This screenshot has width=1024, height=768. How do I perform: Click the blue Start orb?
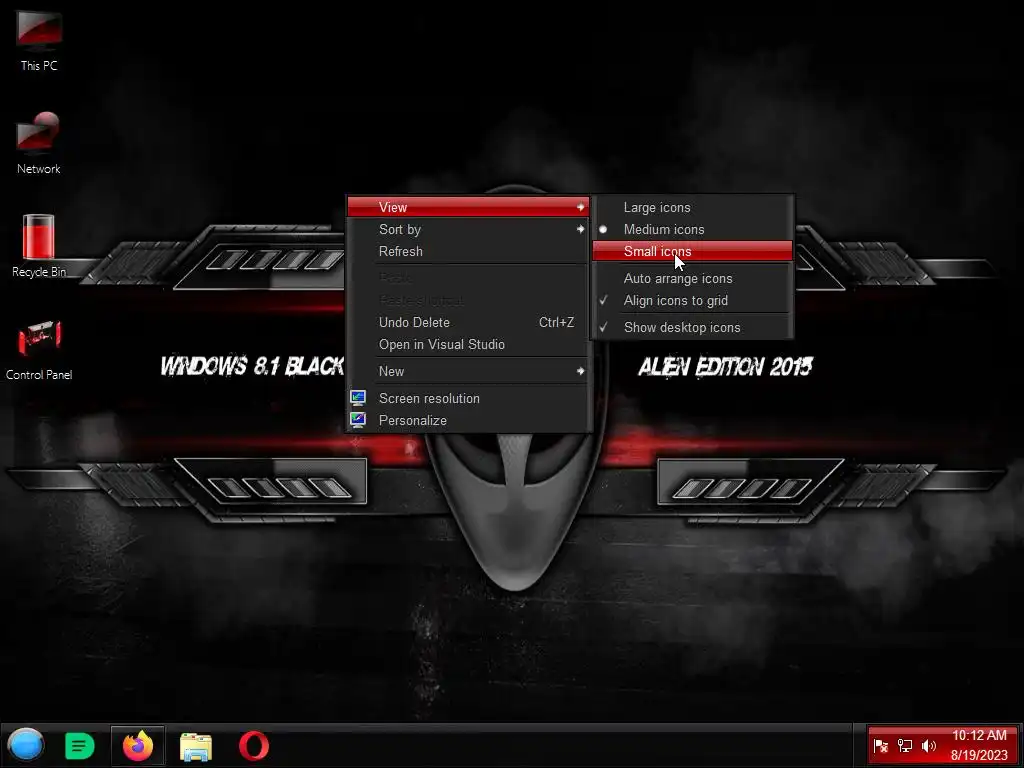[x=25, y=745]
